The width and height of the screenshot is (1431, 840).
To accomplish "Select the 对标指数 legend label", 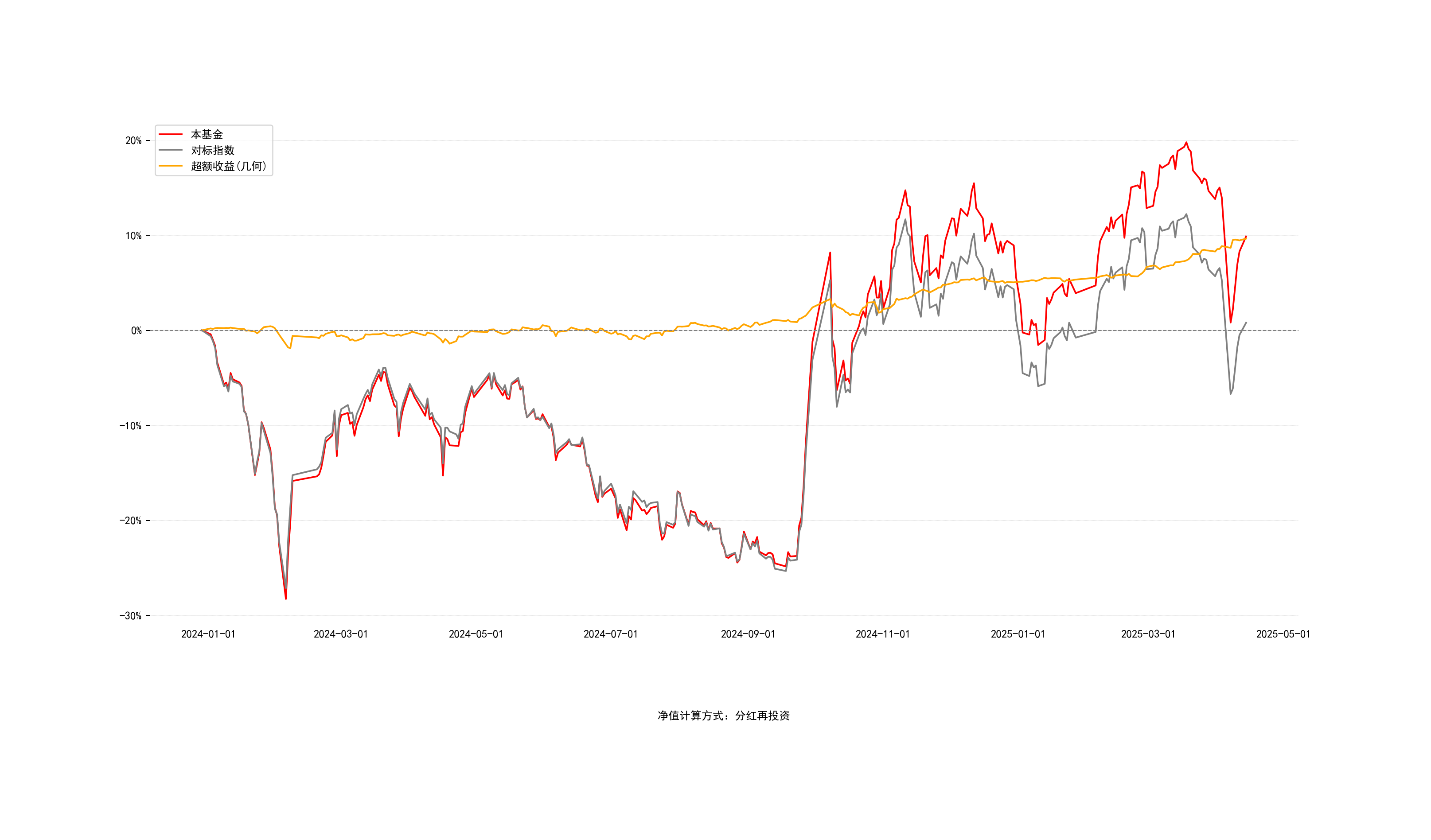I will pyautogui.click(x=212, y=150).
